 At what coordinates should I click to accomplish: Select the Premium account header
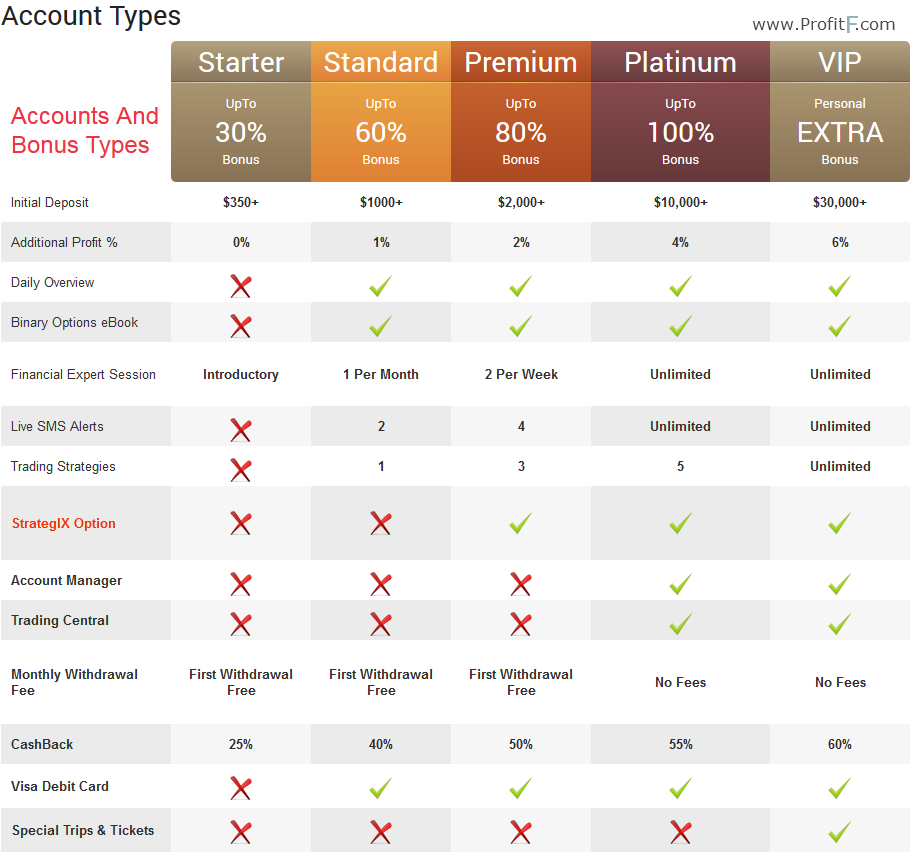click(x=521, y=62)
